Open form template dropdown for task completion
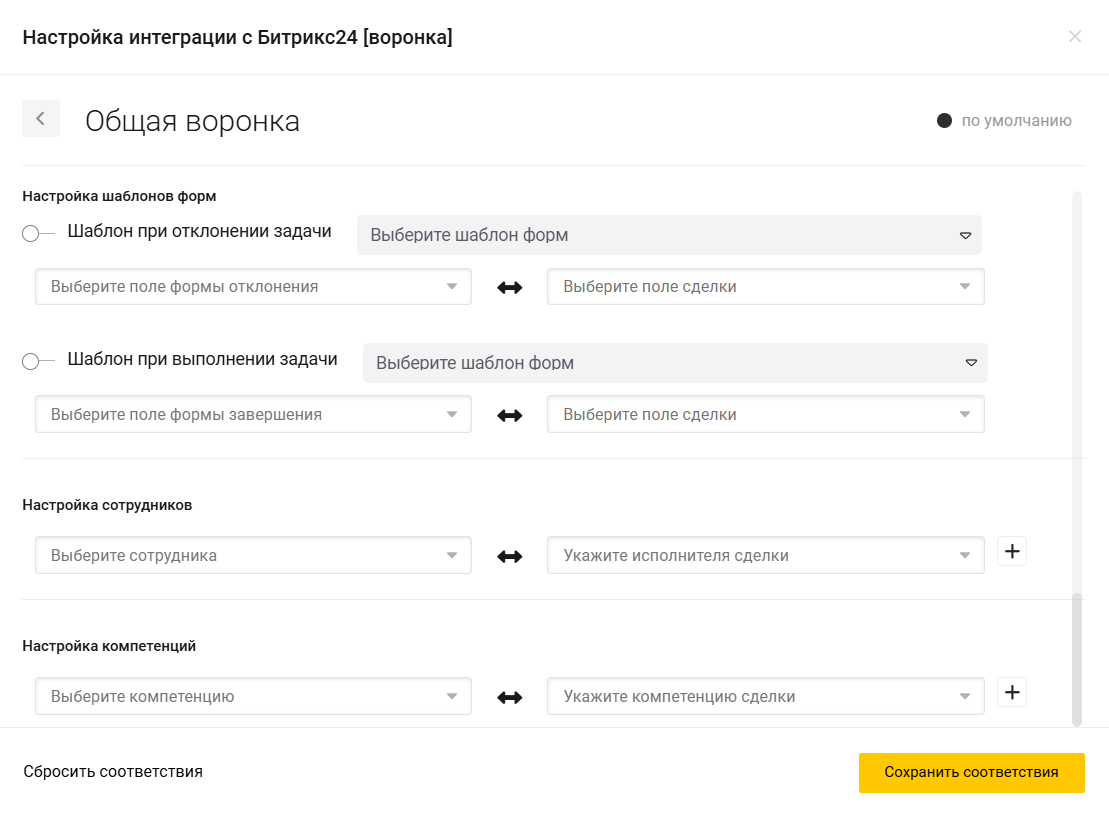Image resolution: width=1109 pixels, height=818 pixels. pos(675,363)
